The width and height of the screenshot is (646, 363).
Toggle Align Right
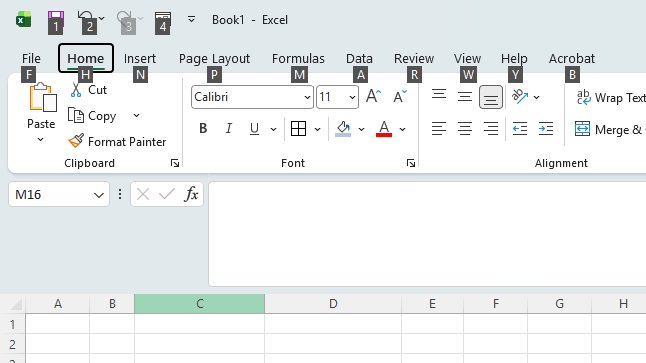[x=491, y=129]
